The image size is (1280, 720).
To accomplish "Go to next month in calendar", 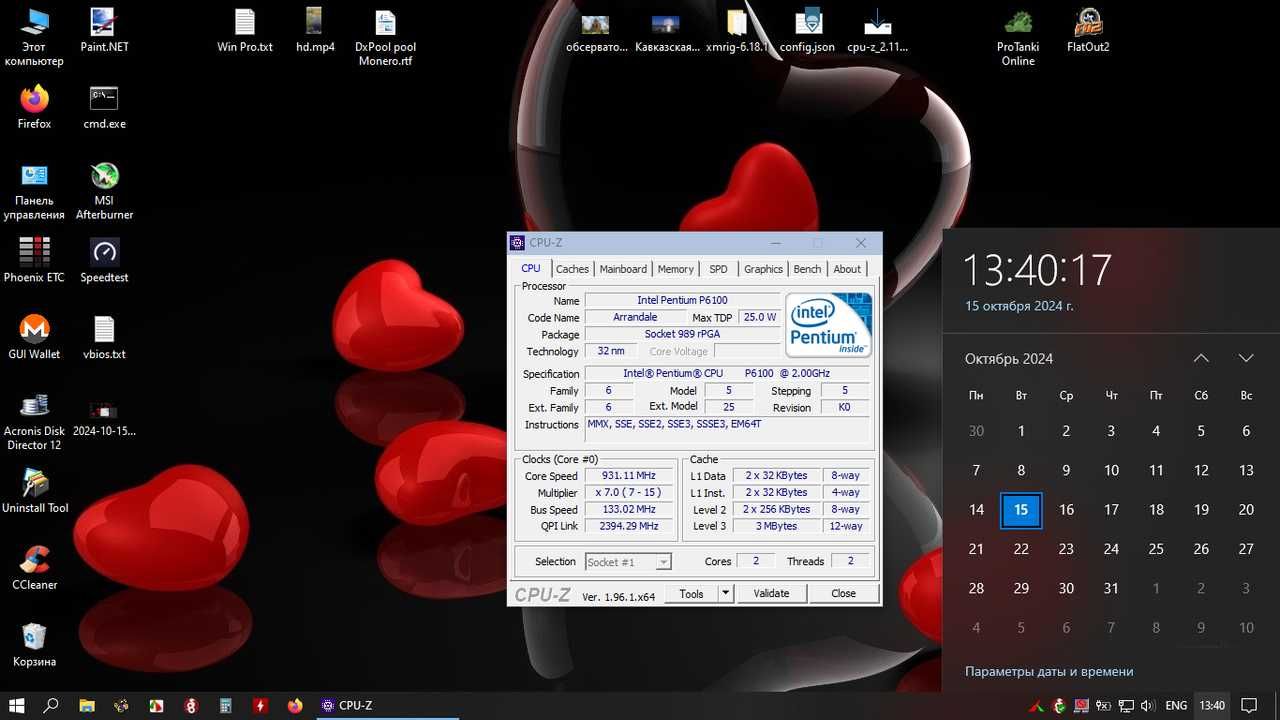I will (1246, 358).
